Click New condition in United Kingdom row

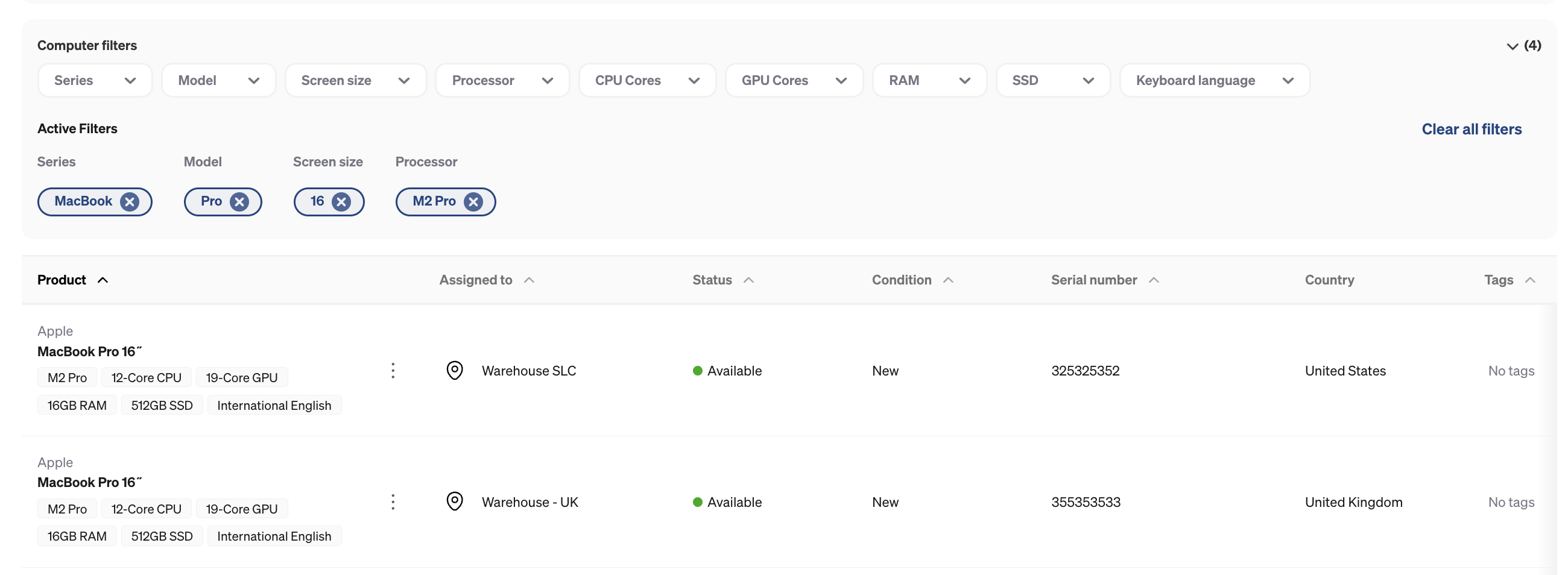coord(885,502)
